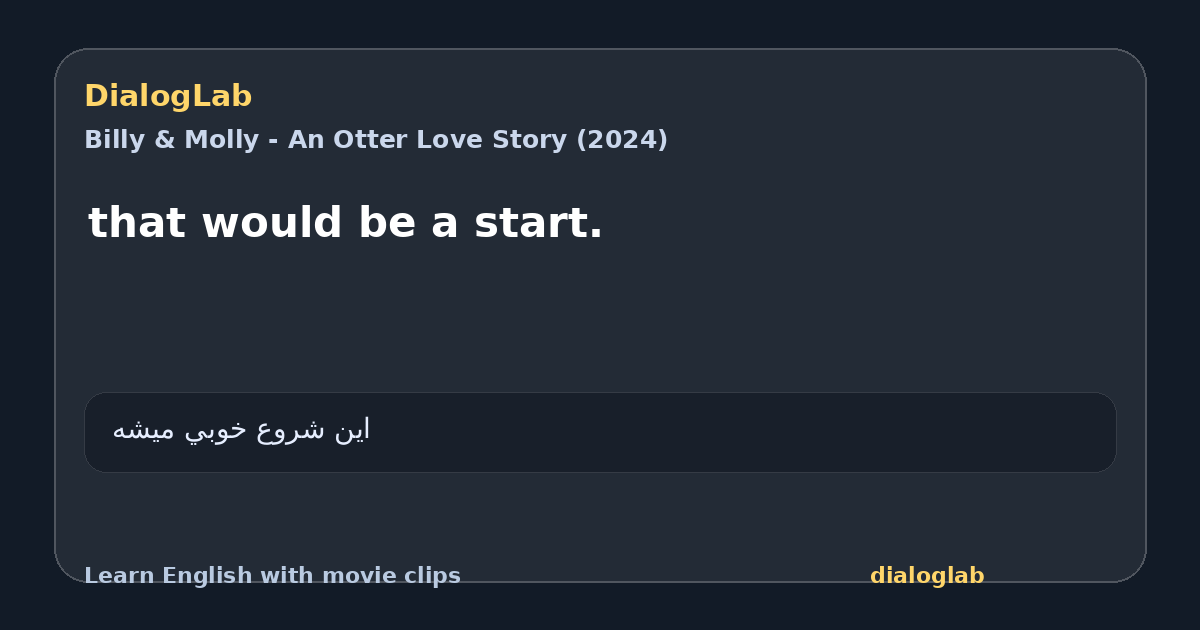This screenshot has width=1200, height=630.
Task: Click "Learn English with movie clips" footer text
Action: click(x=272, y=576)
